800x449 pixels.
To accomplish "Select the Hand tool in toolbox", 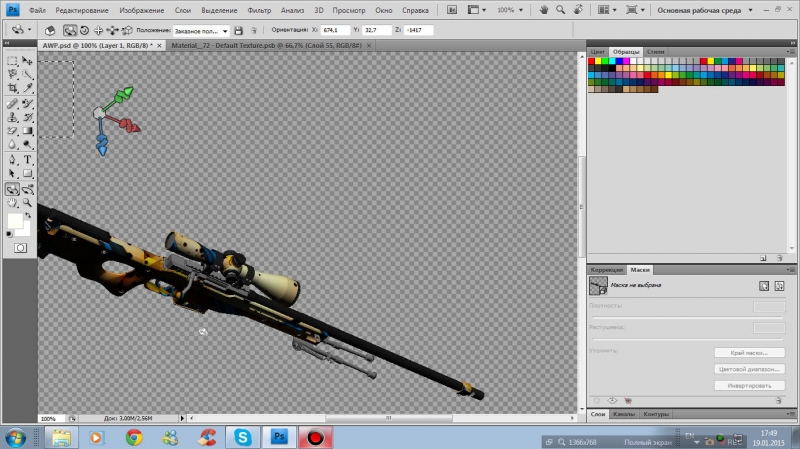I will click(x=12, y=203).
